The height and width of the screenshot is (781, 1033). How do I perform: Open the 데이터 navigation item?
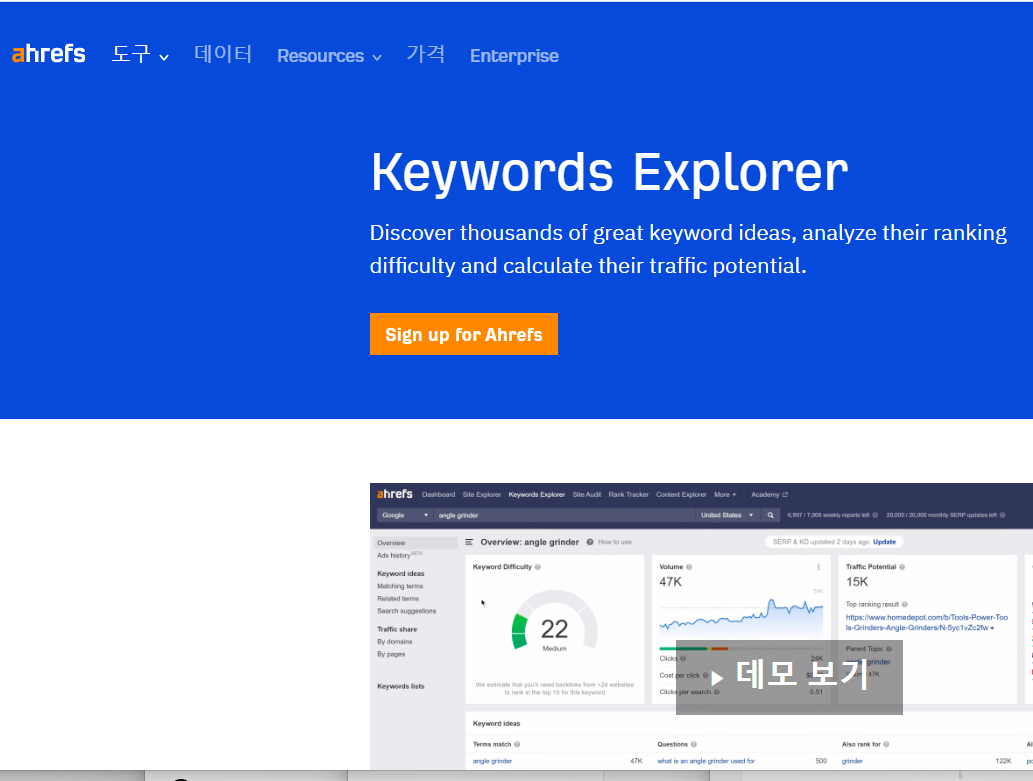tap(223, 54)
